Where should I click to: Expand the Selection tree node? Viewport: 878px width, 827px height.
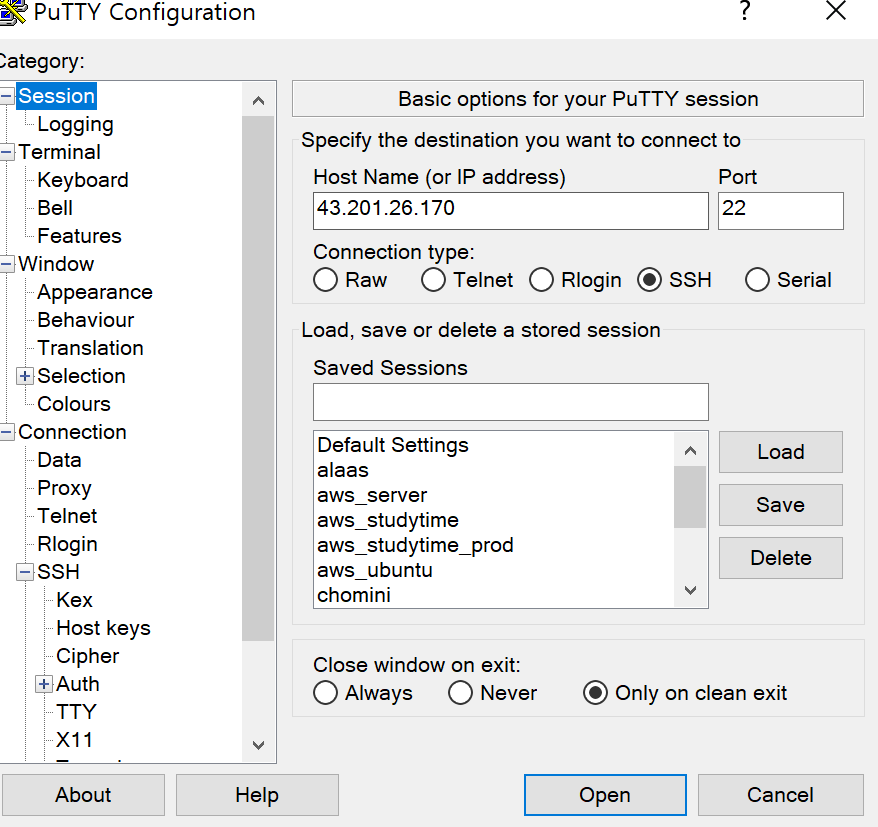[25, 376]
